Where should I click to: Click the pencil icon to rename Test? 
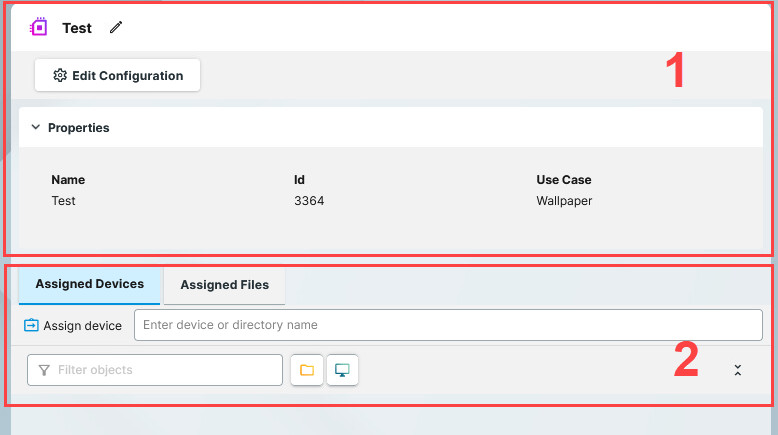pyautogui.click(x=116, y=28)
